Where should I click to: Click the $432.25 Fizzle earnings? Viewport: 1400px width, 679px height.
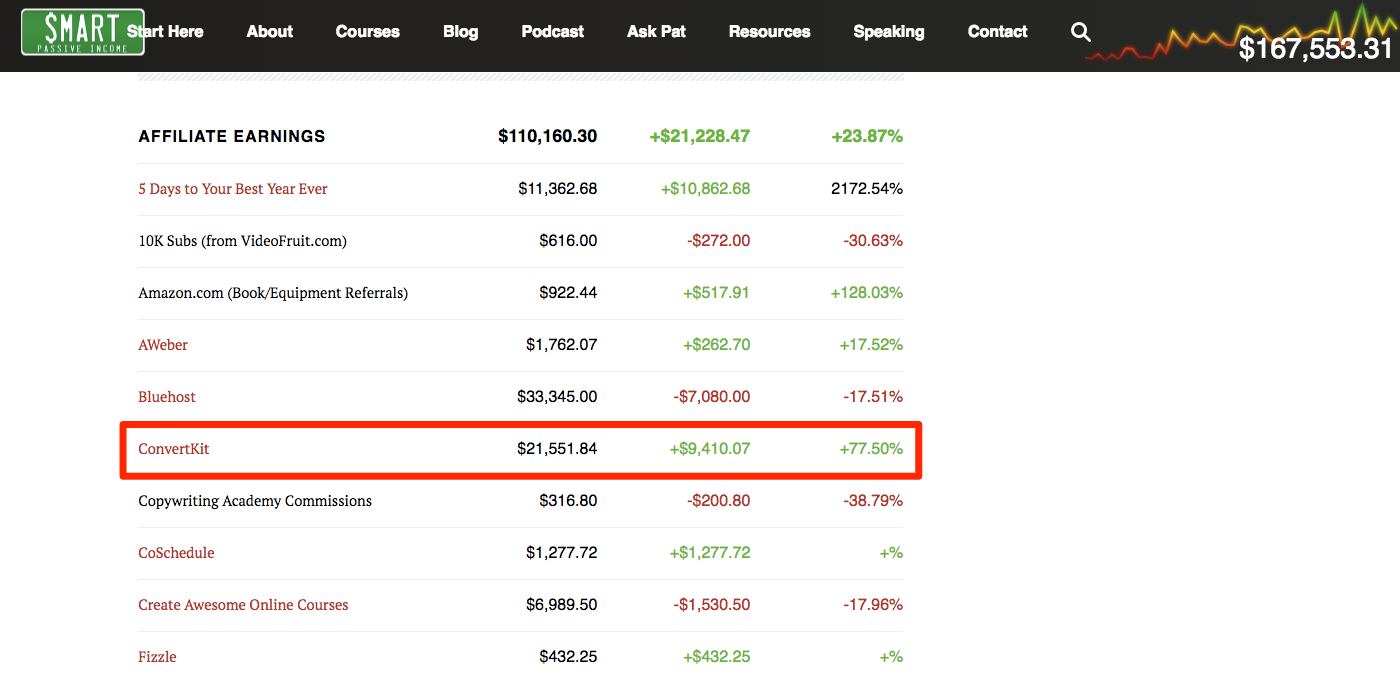pyautogui.click(x=568, y=657)
